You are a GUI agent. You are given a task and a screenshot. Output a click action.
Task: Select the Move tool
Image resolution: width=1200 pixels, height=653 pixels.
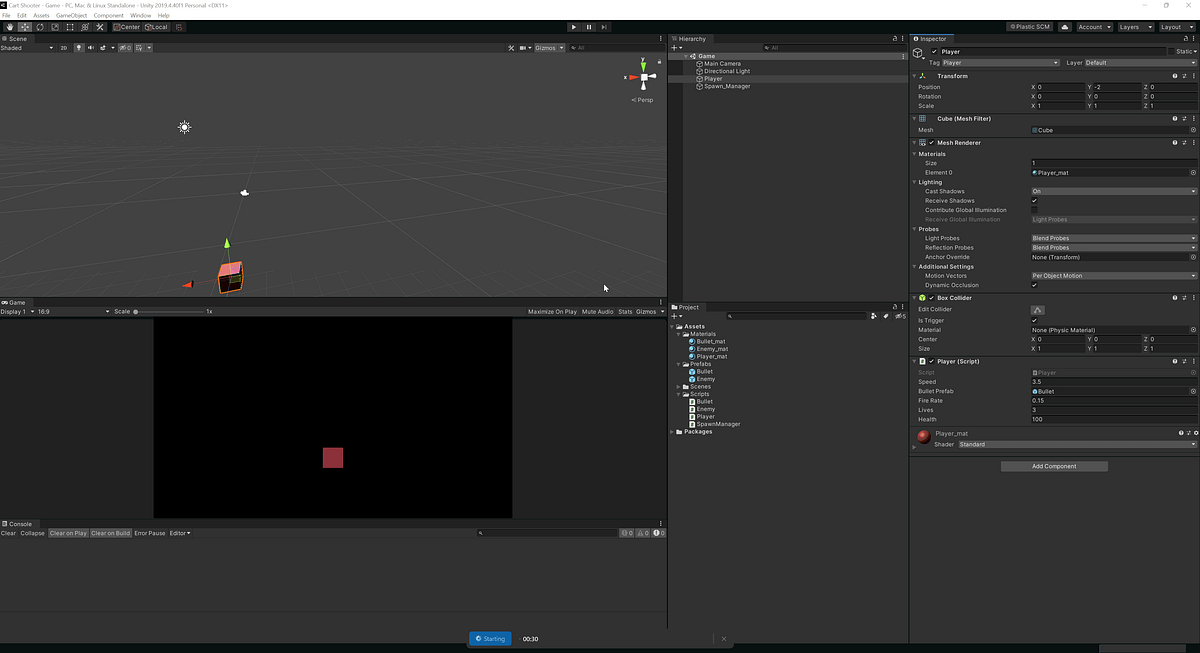point(25,27)
